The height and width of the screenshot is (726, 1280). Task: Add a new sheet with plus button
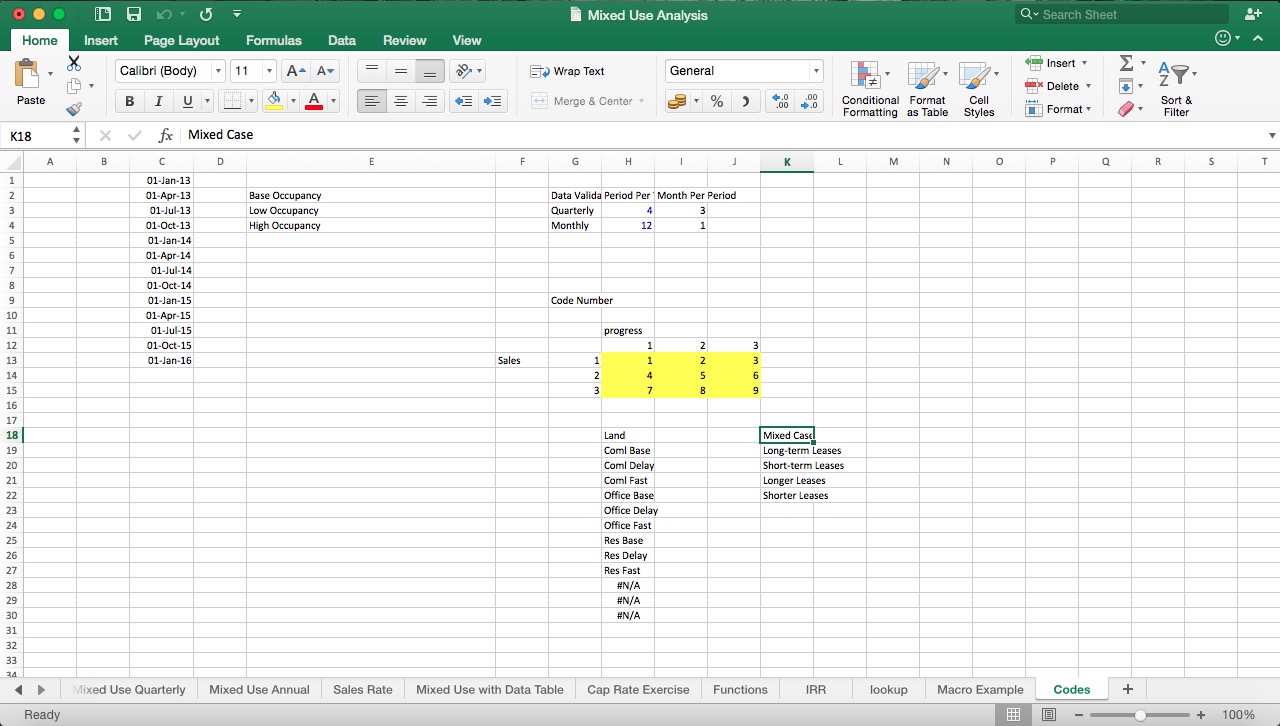click(1128, 689)
